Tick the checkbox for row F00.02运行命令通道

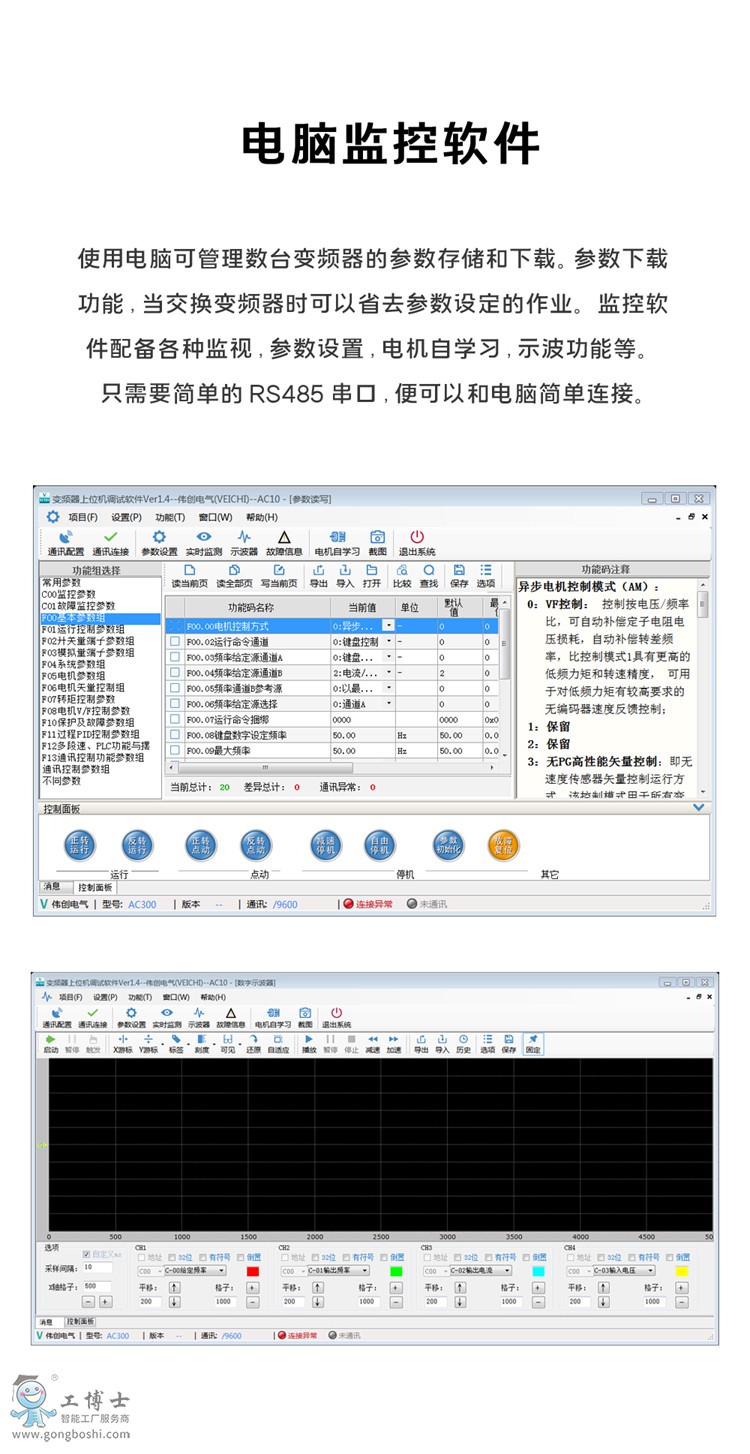175,642
